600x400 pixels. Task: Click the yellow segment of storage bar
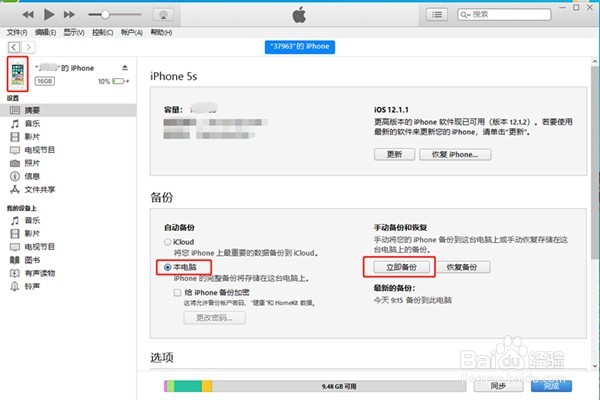coord(207,386)
